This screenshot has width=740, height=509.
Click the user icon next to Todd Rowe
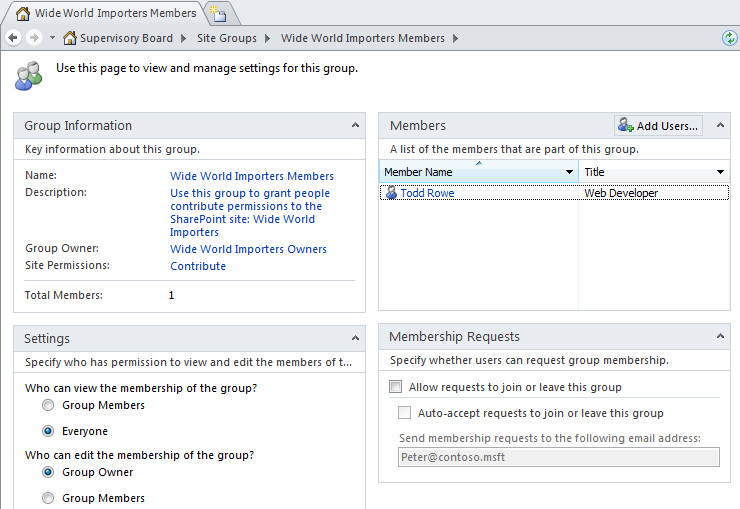point(391,192)
